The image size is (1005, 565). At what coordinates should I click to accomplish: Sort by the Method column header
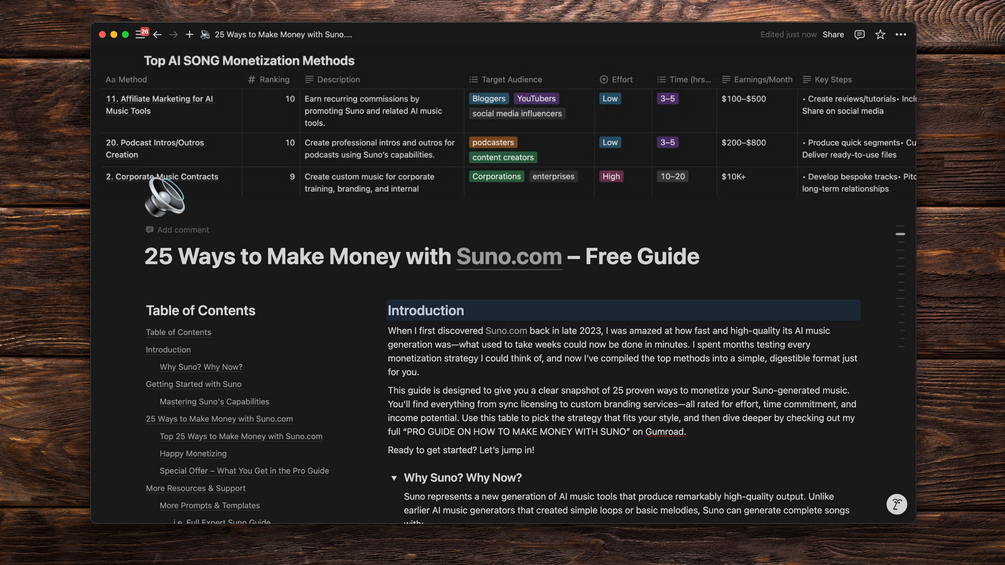coord(126,79)
